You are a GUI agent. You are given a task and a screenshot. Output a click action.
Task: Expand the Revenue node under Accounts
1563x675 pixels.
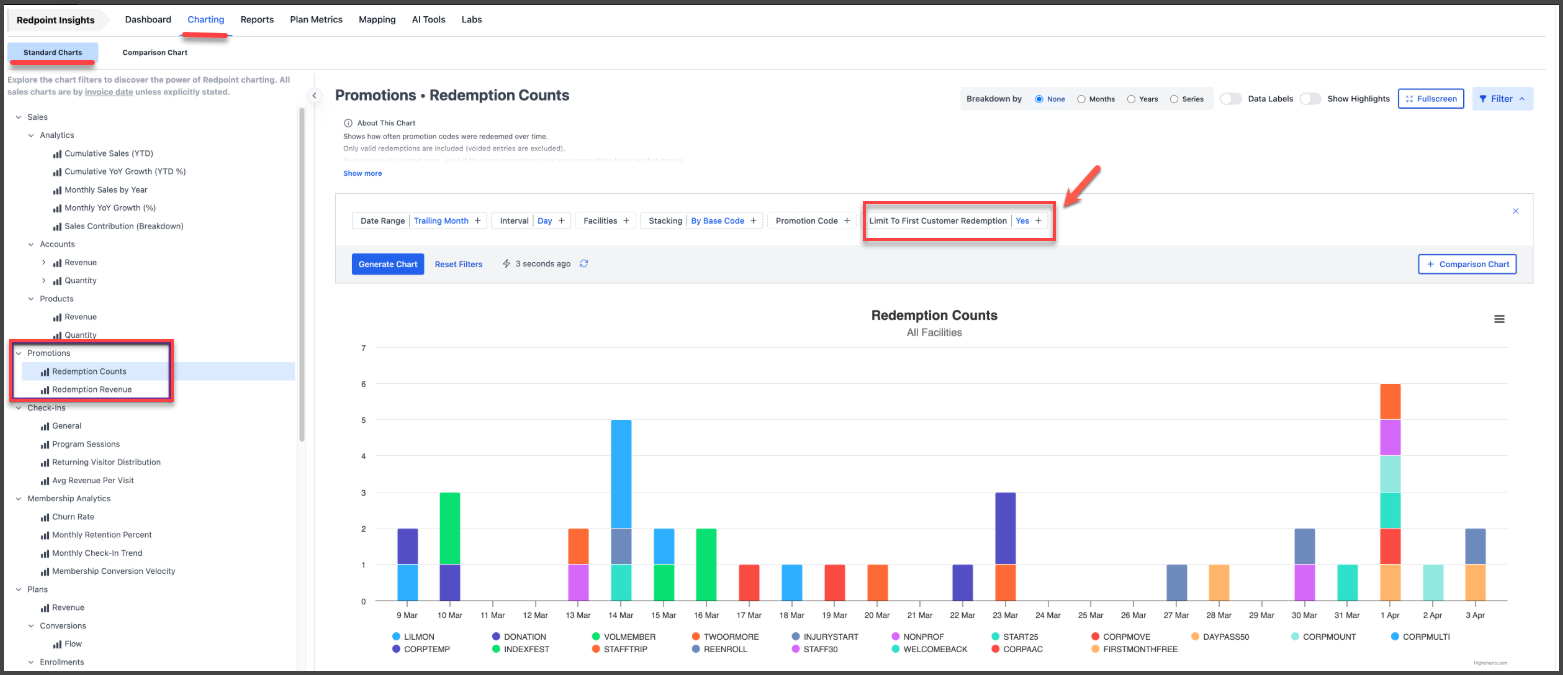pos(44,262)
